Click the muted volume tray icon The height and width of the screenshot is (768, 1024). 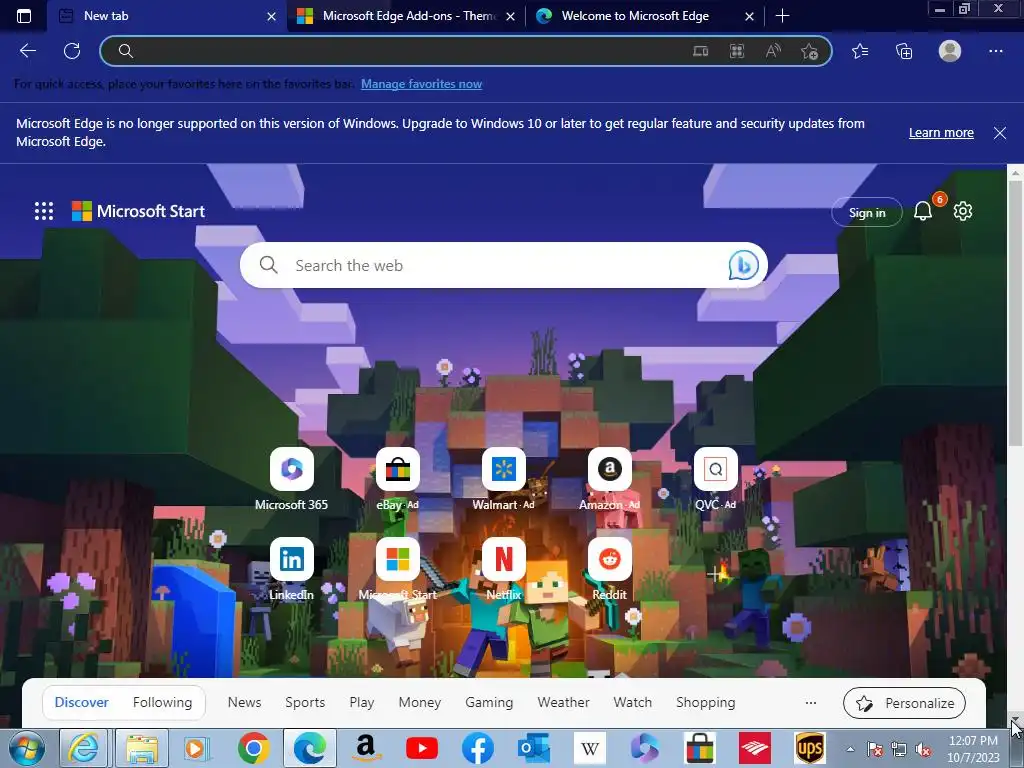pyautogui.click(x=923, y=749)
